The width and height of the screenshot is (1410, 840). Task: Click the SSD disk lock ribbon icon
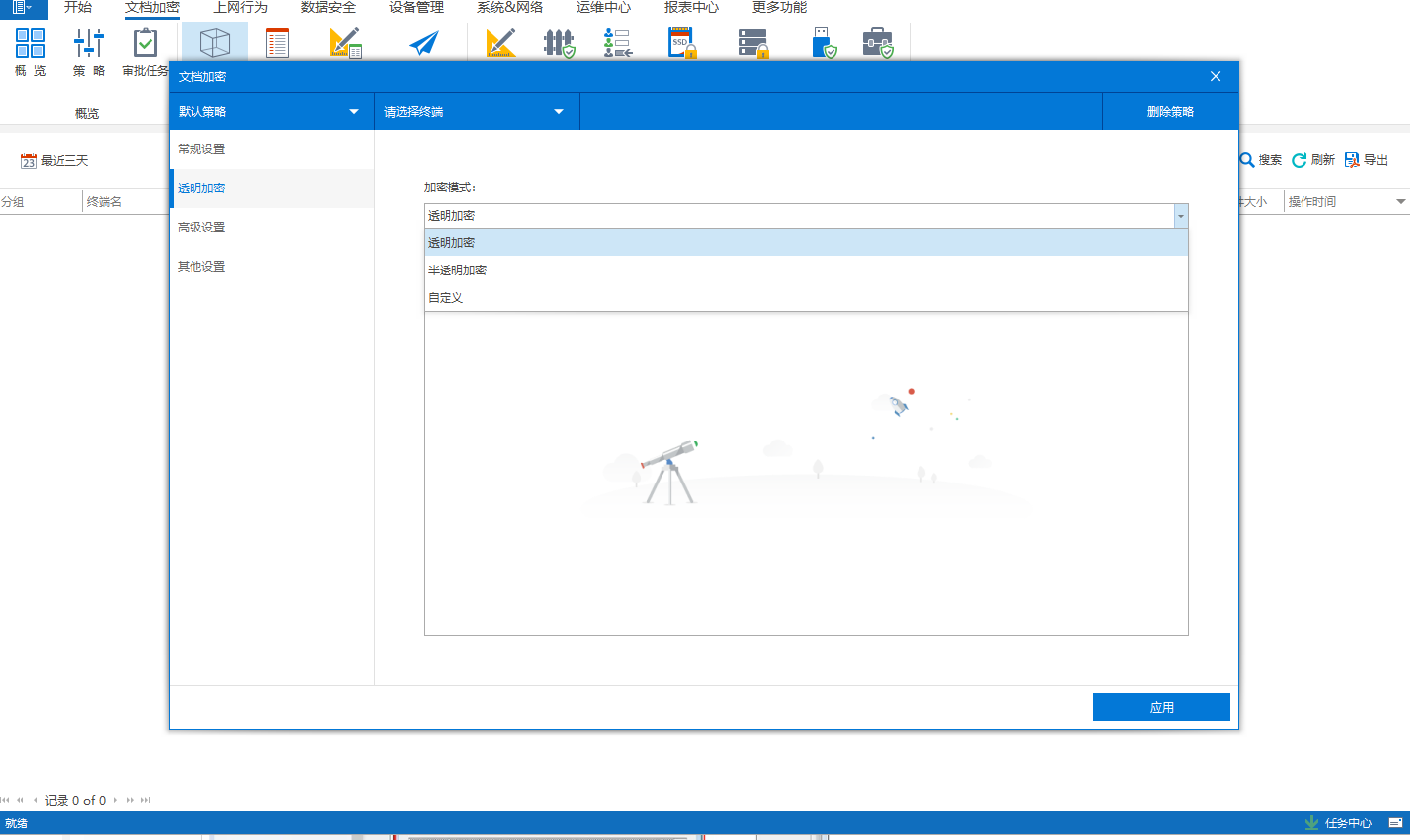pos(682,43)
